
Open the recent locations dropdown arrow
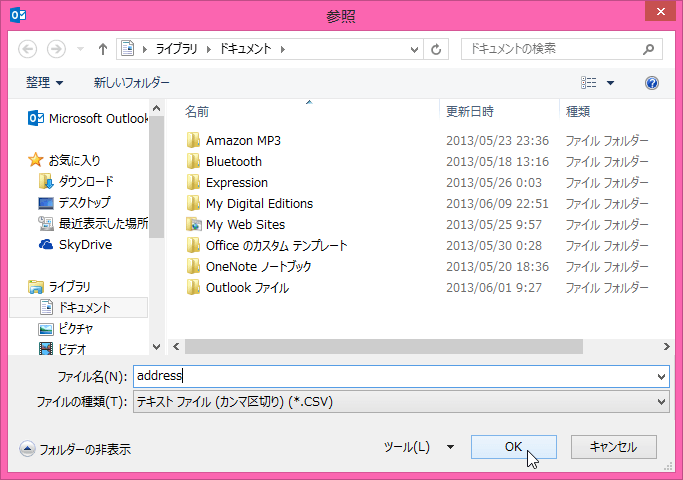(80, 49)
